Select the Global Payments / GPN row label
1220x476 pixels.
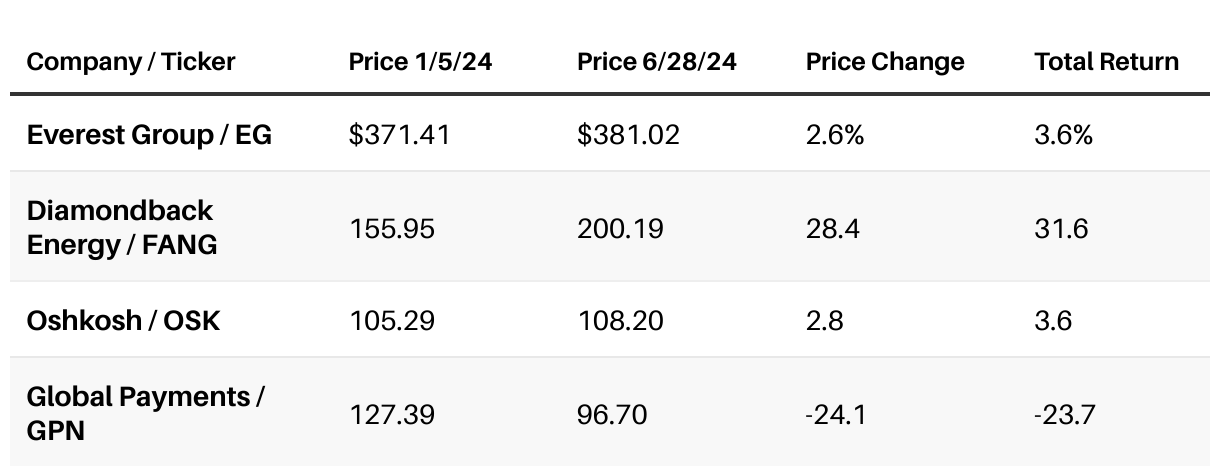point(145,413)
